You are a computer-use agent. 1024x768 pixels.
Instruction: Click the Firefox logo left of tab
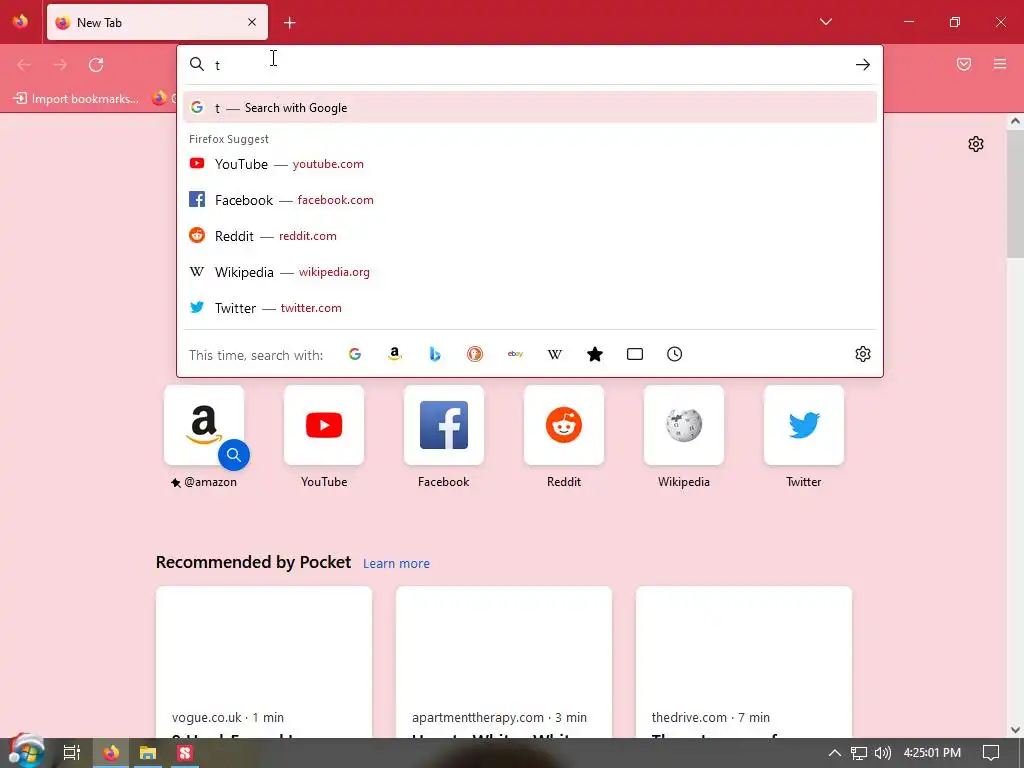[x=20, y=22]
